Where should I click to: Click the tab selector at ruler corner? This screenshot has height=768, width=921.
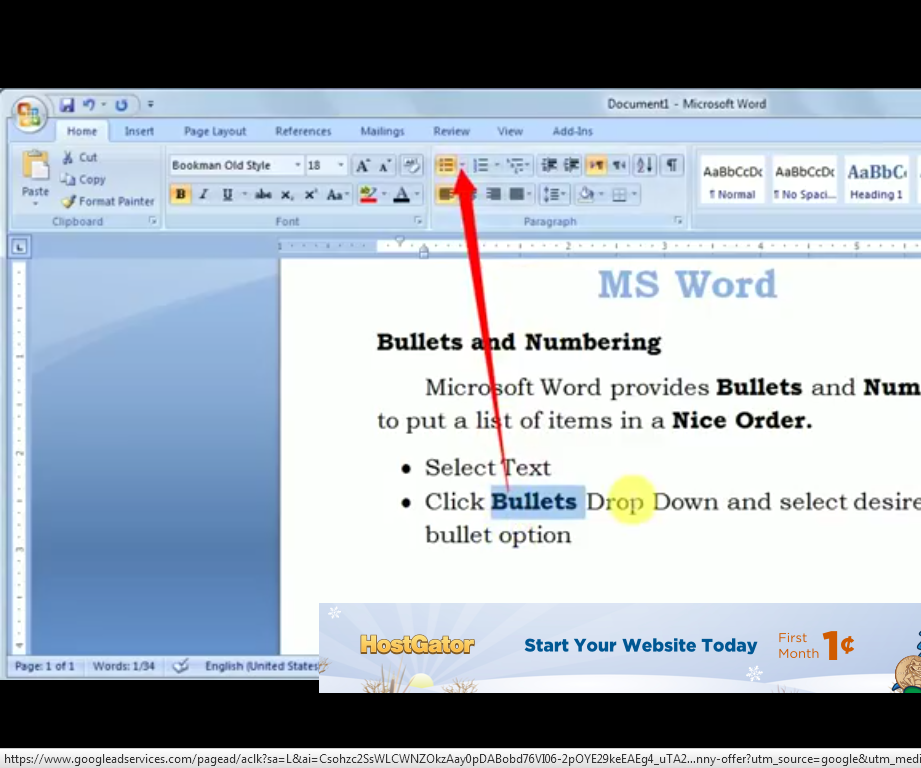(x=19, y=247)
